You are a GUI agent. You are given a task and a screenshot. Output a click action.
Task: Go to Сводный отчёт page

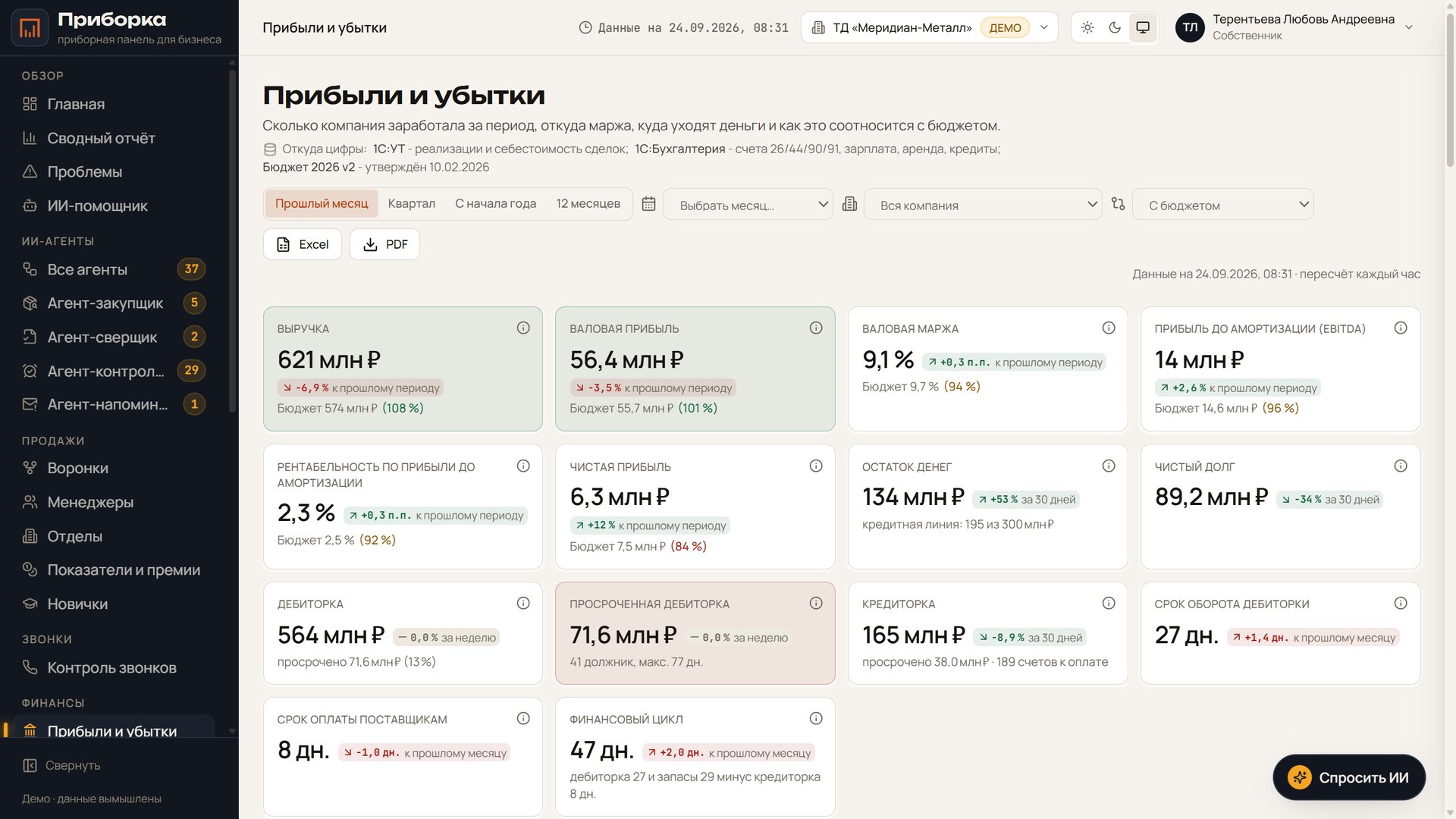[114, 138]
